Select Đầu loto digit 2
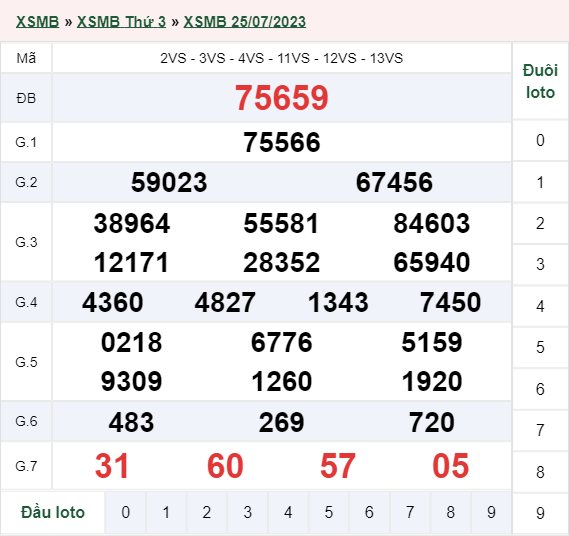The width and height of the screenshot is (569, 536). click(207, 512)
